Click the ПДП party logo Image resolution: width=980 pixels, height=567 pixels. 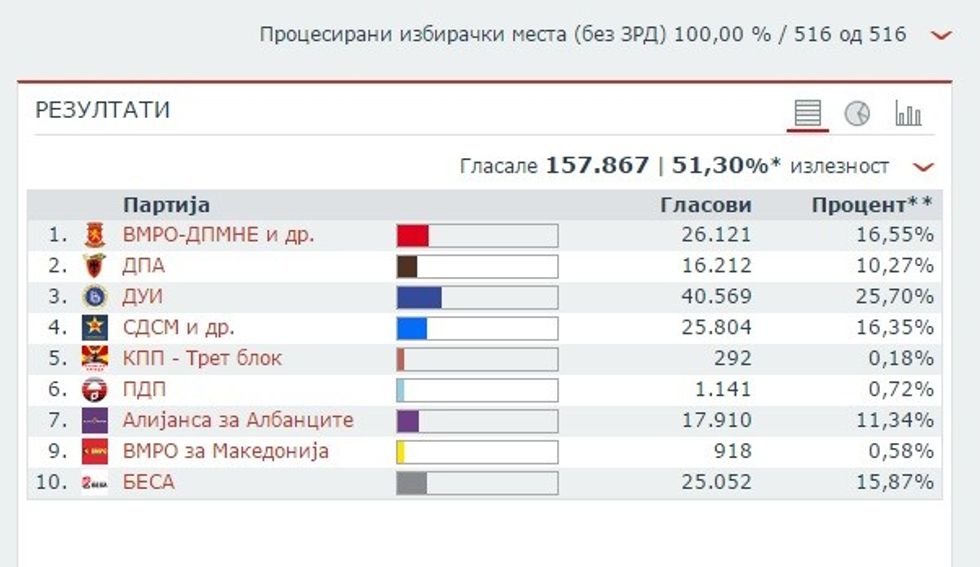pos(94,390)
